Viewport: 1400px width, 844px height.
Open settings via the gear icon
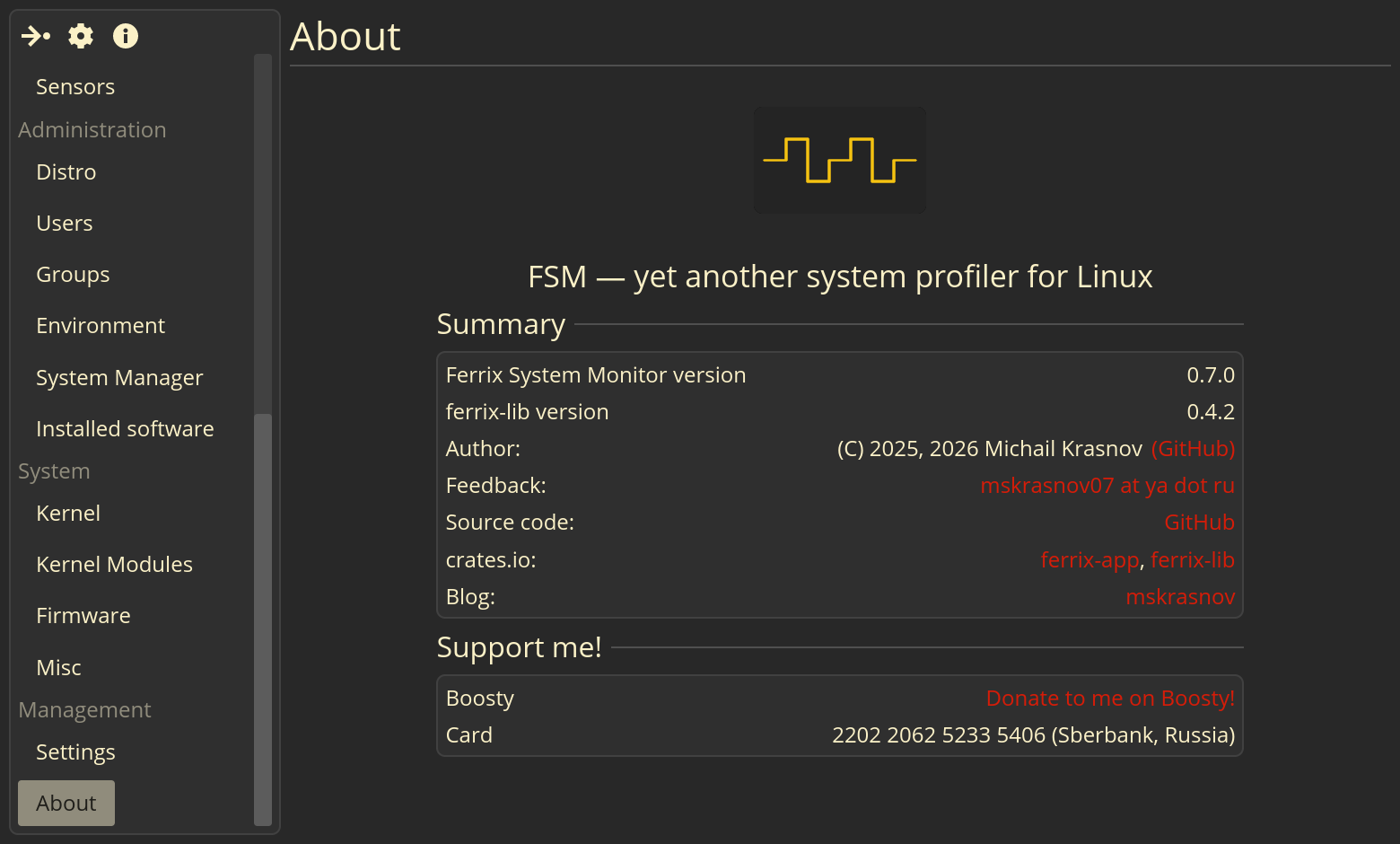pos(81,36)
